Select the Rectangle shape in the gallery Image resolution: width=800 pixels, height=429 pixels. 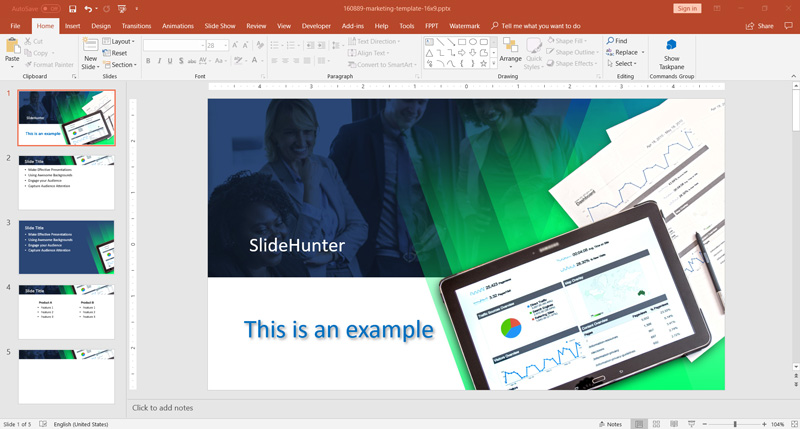(462, 42)
